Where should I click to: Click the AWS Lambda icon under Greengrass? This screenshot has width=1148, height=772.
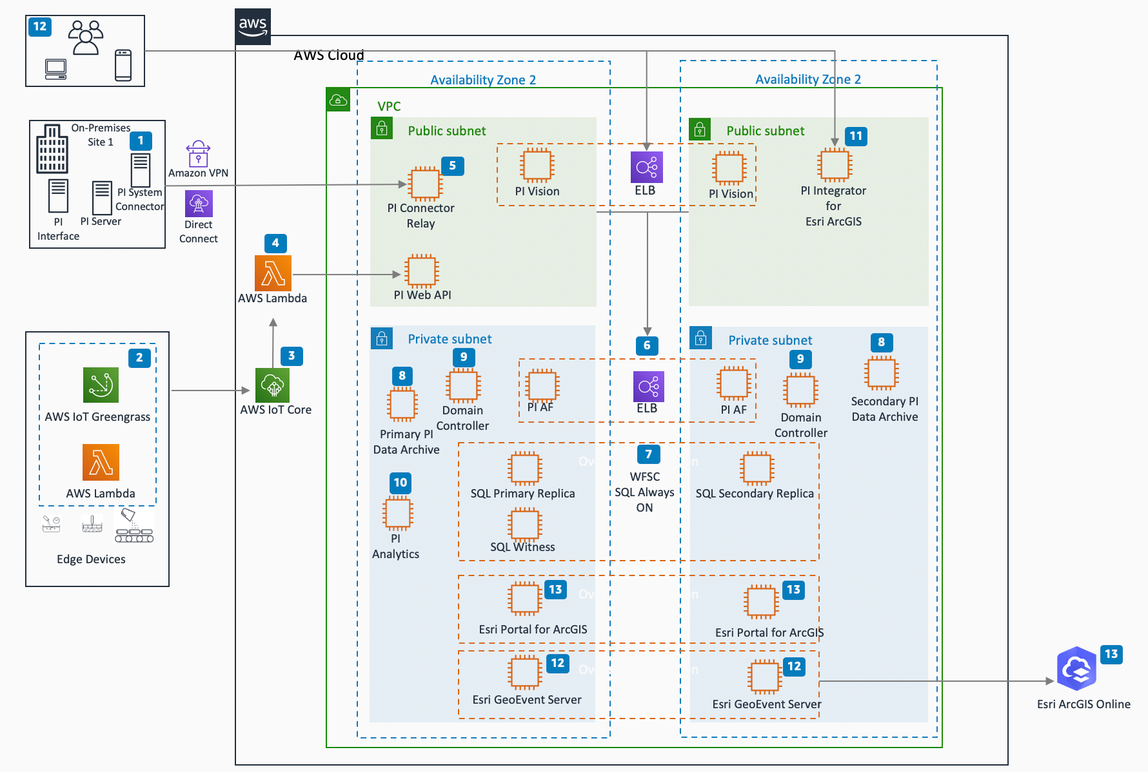point(100,462)
